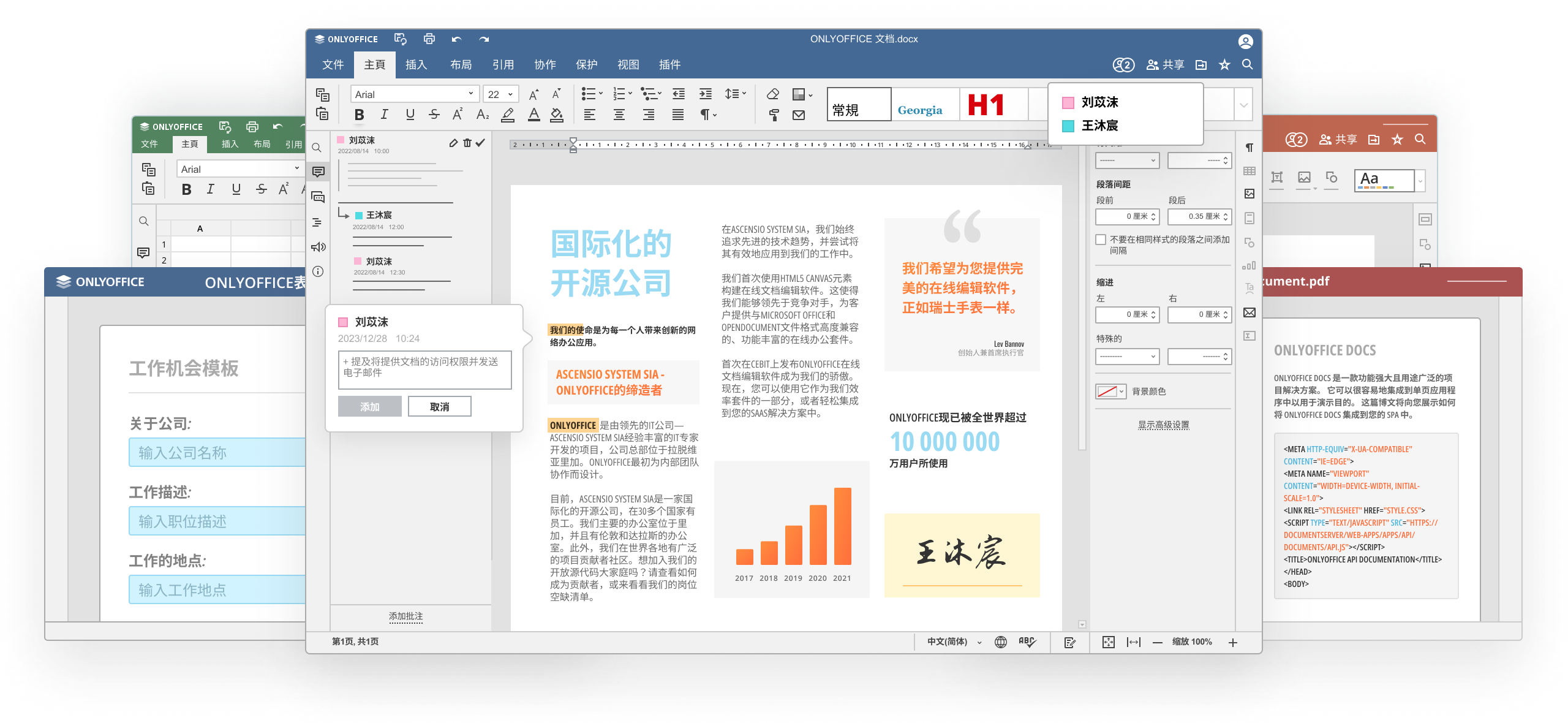Open the font size 22 dropdown

pos(510,94)
